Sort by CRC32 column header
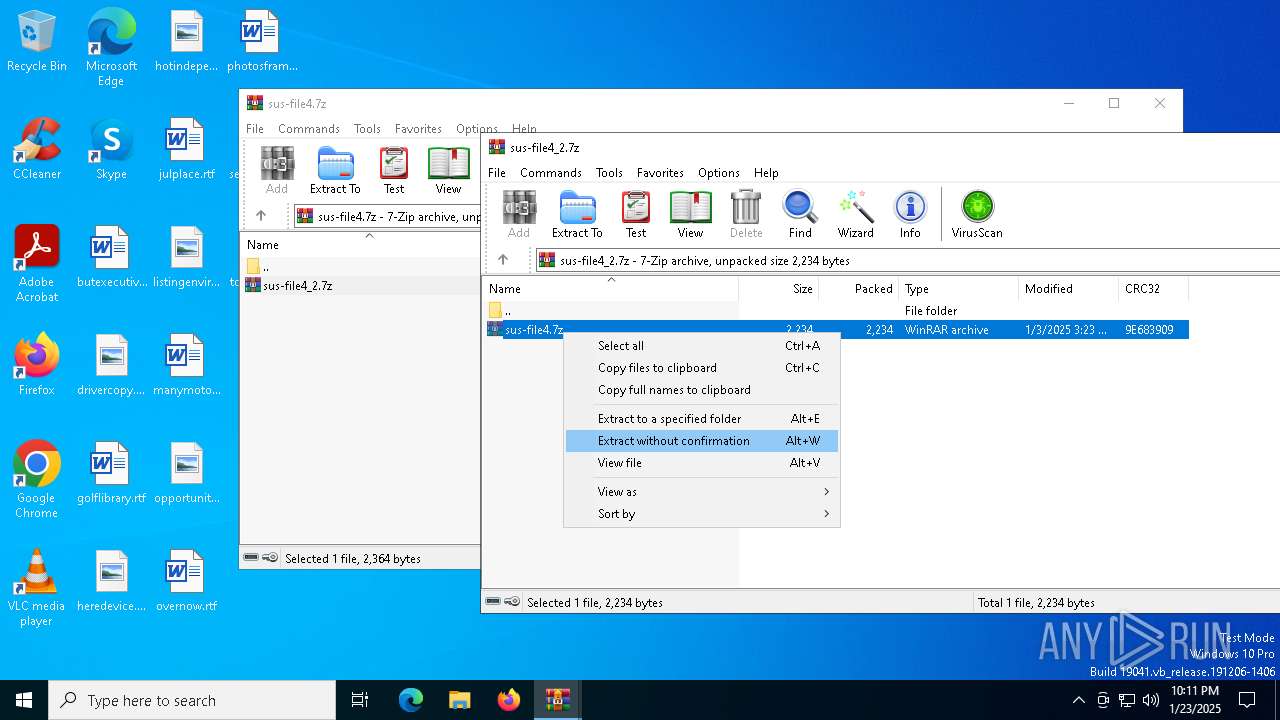Viewport: 1280px width, 720px height. [1153, 289]
